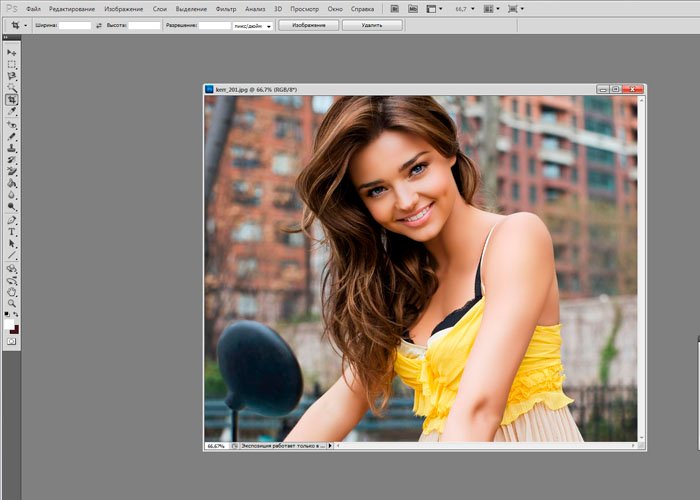The image size is (700, 500).
Task: Open the Фильтр menu
Action: point(226,8)
